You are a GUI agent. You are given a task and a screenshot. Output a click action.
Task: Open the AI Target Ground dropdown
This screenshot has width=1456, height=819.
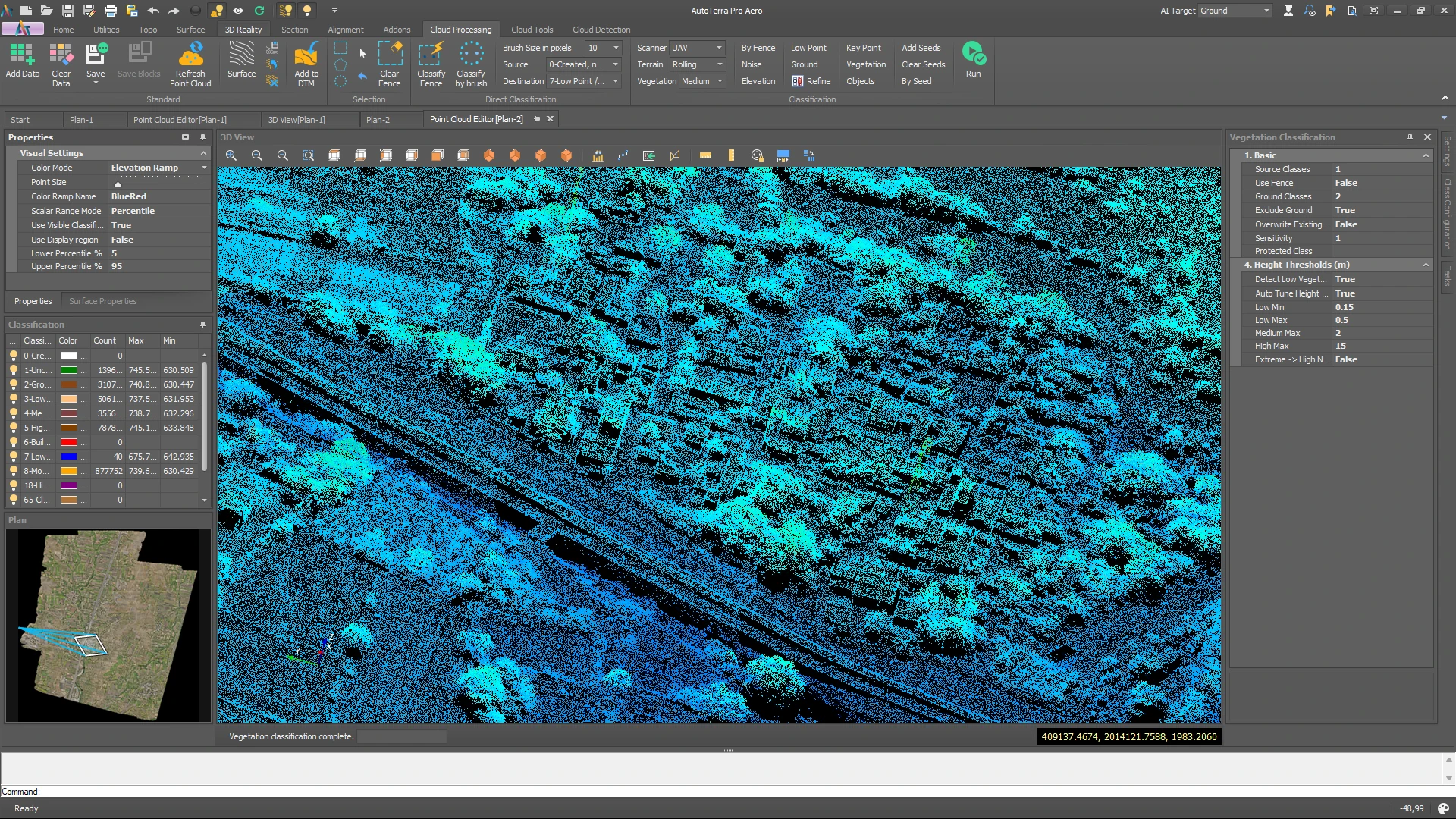point(1266,11)
